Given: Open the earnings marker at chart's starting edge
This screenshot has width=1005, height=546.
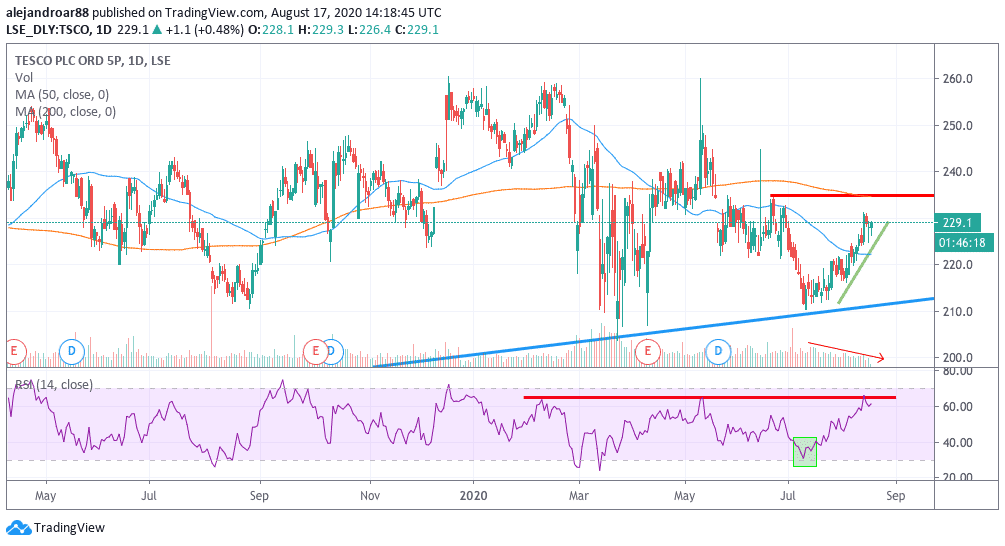Looking at the screenshot, I should coord(15,351).
